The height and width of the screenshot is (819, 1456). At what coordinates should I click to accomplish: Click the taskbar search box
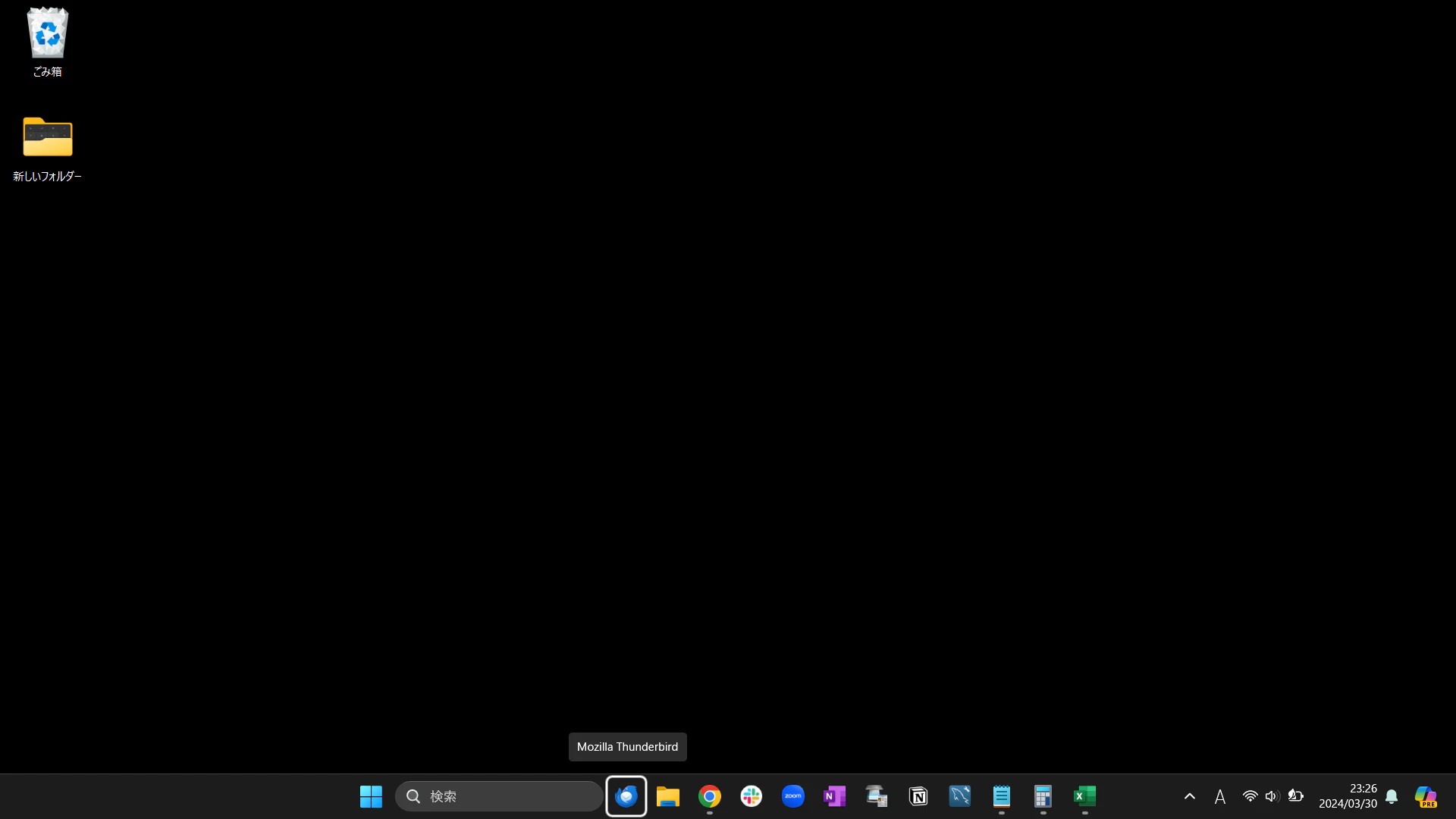(499, 796)
